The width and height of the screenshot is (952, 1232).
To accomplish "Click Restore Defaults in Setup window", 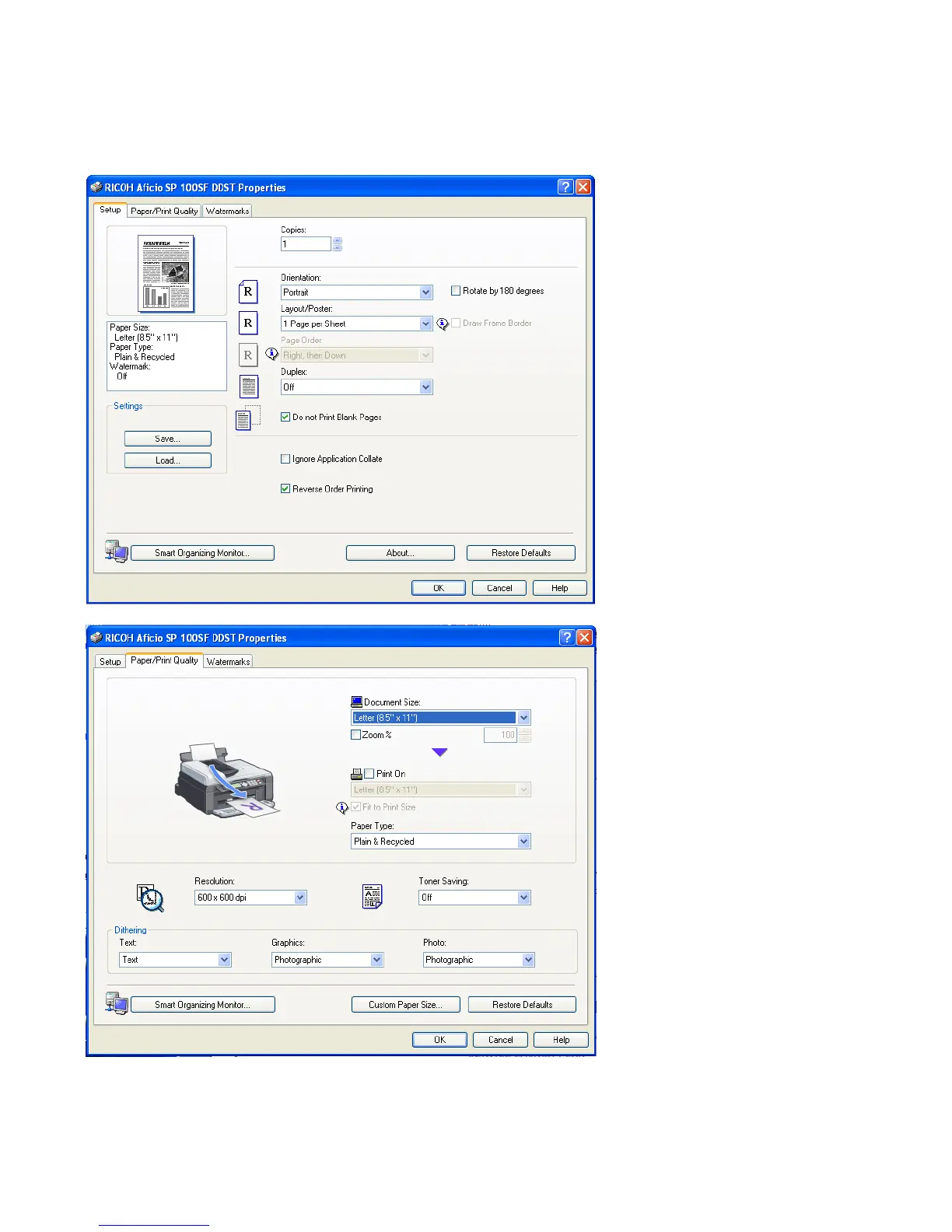I will tap(521, 553).
